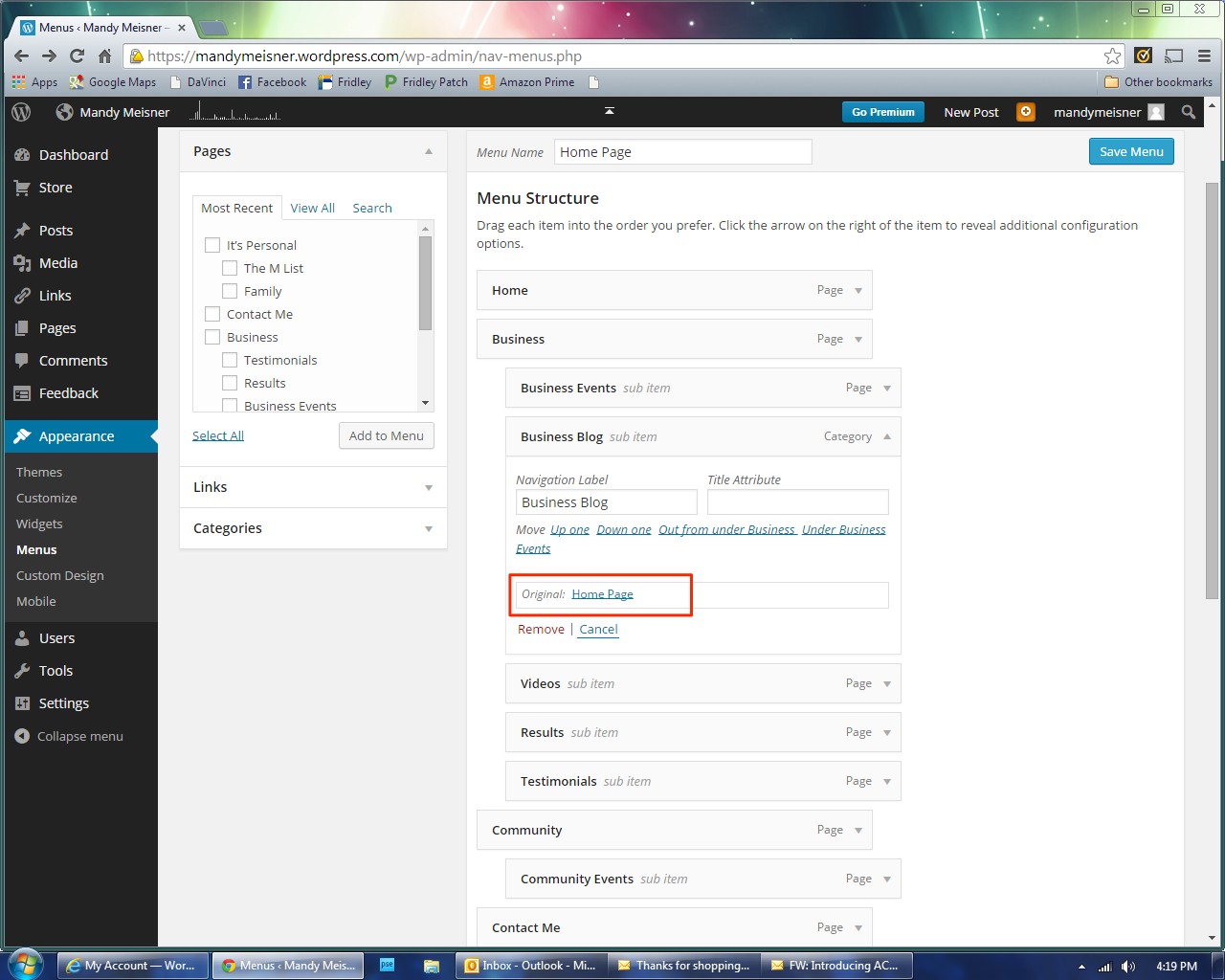
Task: Open Widgets under Appearance menu
Action: (x=39, y=523)
